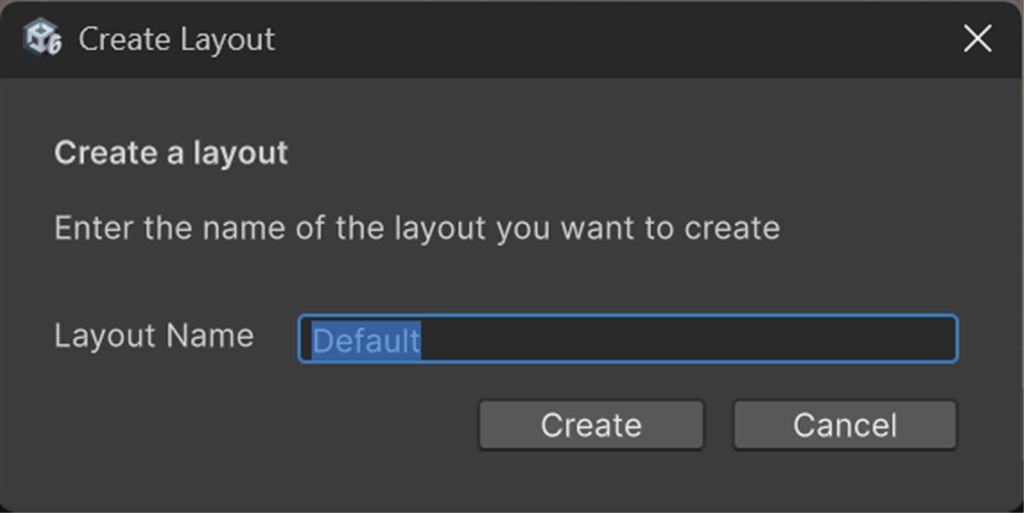Click the instruction text about layout name
The height and width of the screenshot is (513, 1024).
tap(417, 228)
